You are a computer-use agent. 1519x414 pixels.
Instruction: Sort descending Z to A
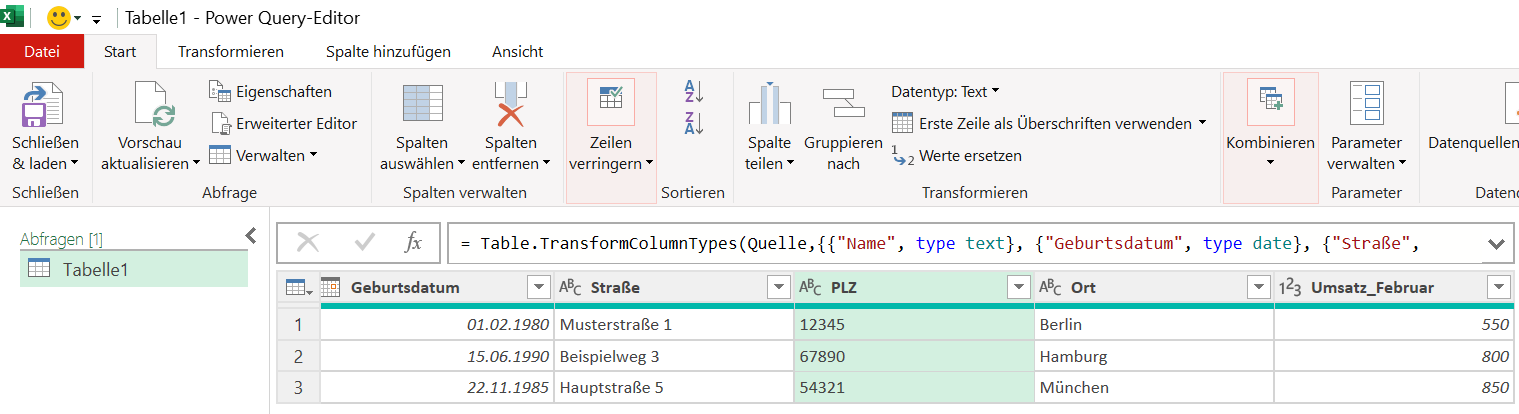[694, 123]
